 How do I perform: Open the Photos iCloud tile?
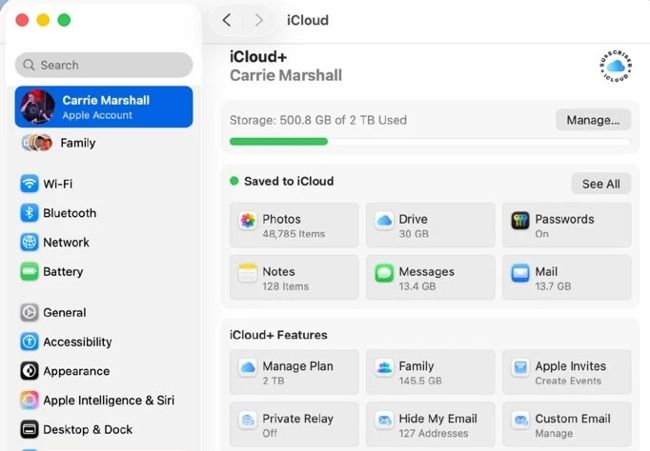point(294,225)
